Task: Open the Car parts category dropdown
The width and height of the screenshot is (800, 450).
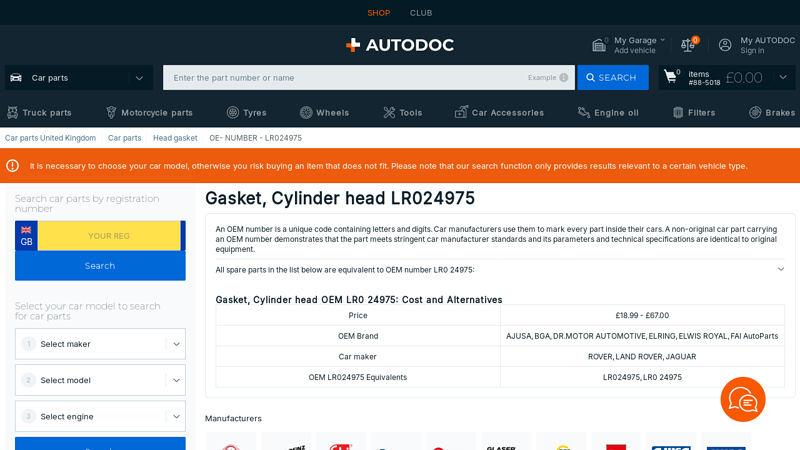Action: point(79,78)
